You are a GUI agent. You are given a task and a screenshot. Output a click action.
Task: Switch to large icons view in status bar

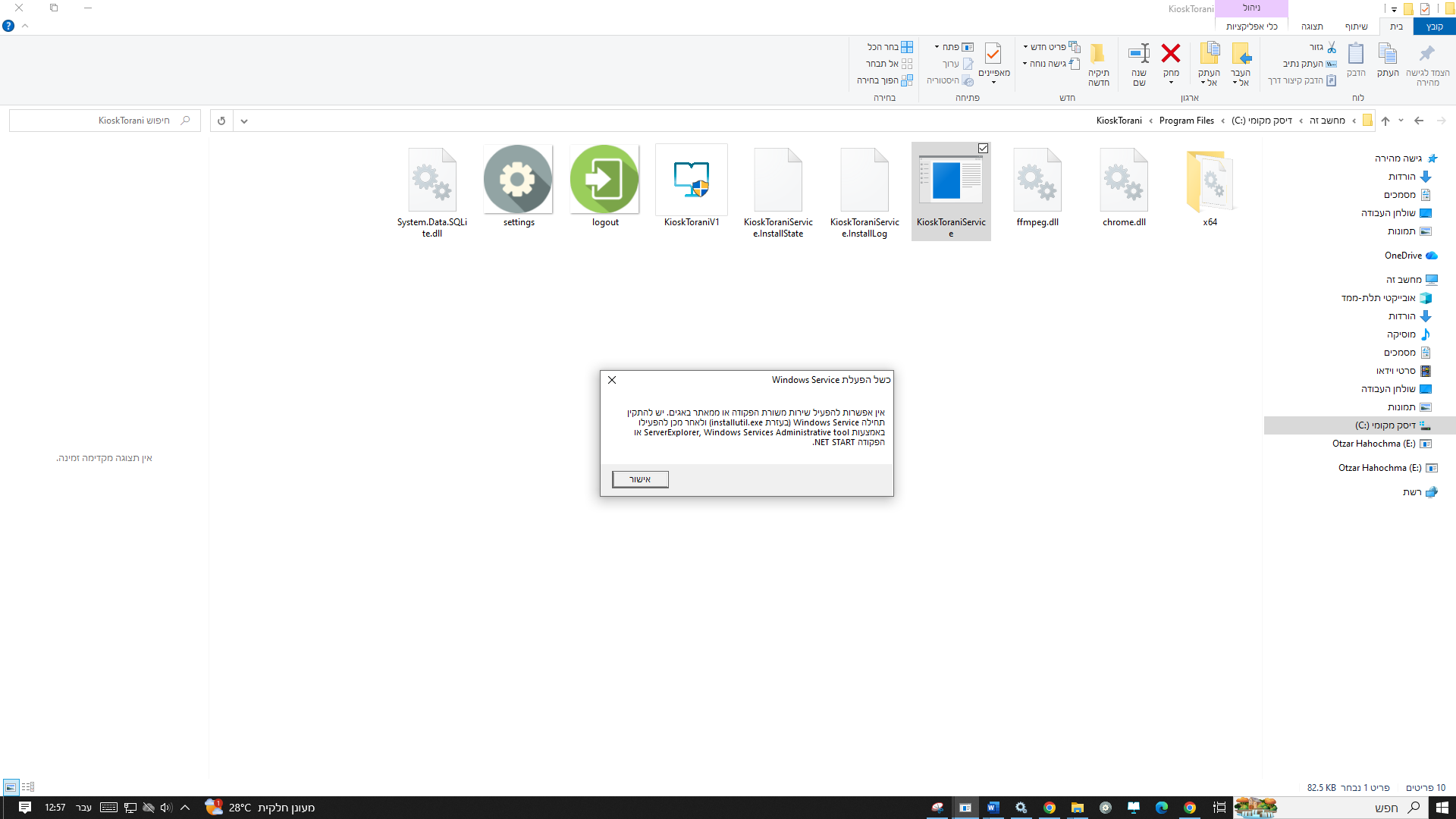tap(11, 787)
